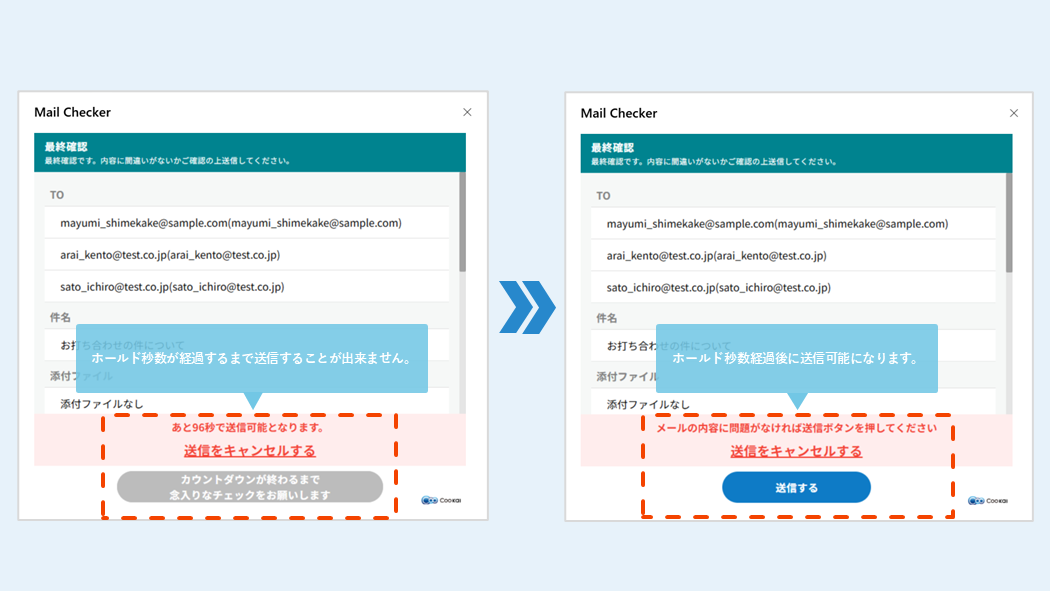Click 送信をキャンセルする below the 96-second countdown

click(x=250, y=451)
